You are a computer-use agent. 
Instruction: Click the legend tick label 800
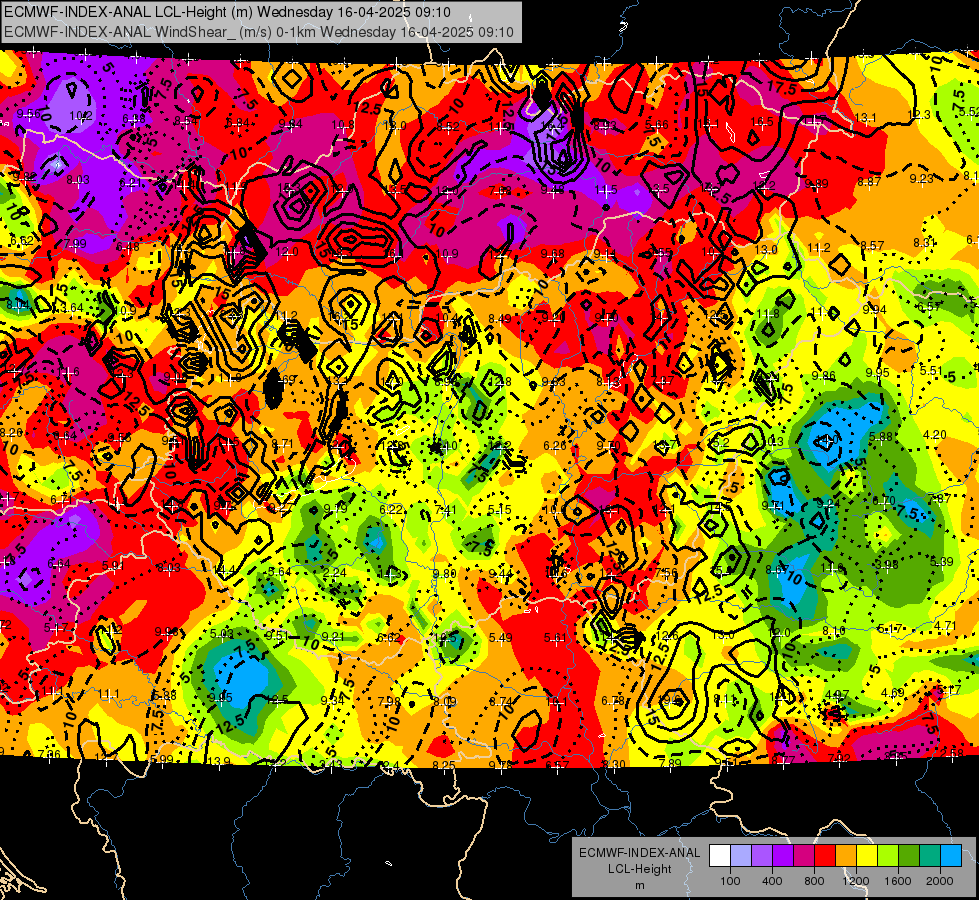pyautogui.click(x=814, y=881)
